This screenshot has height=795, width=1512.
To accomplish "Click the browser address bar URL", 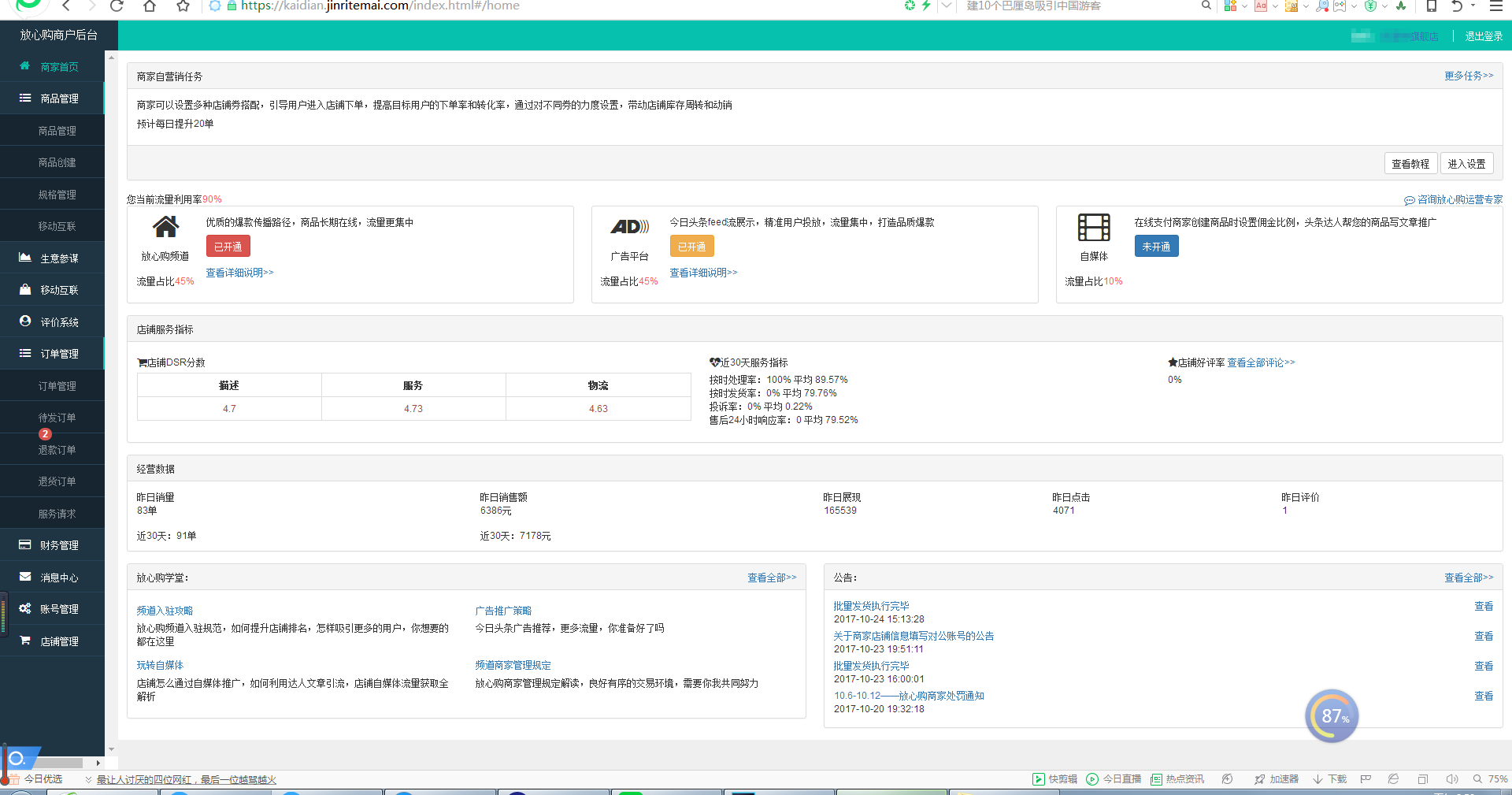I will [380, 6].
